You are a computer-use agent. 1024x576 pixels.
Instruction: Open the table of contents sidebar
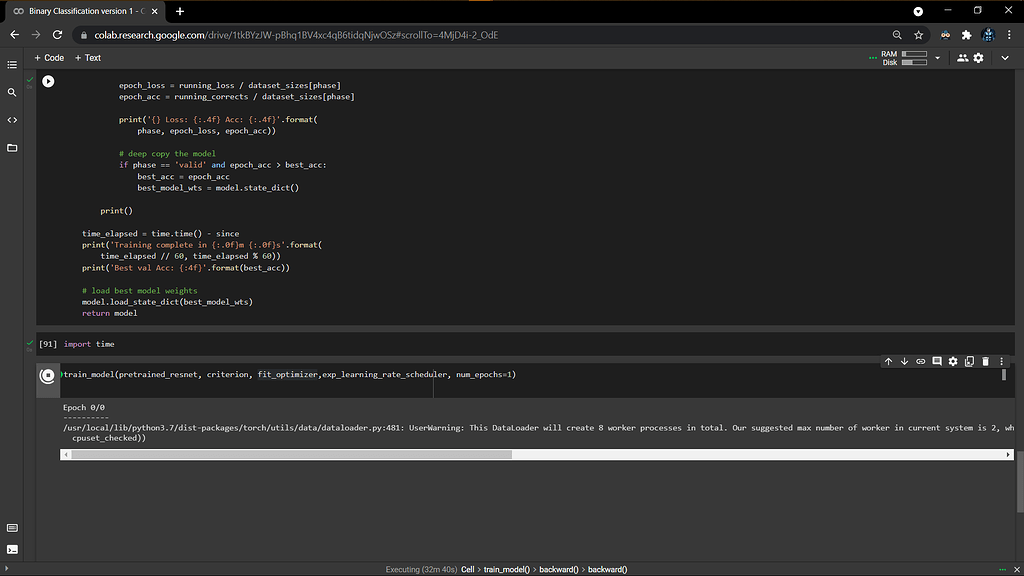click(12, 66)
